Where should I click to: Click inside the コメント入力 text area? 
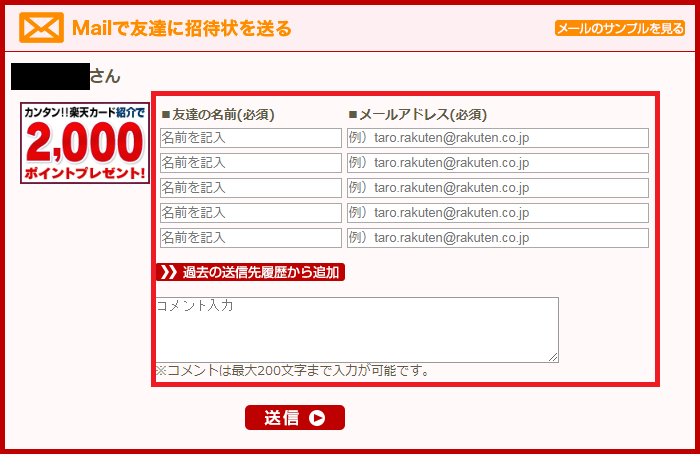click(357, 330)
